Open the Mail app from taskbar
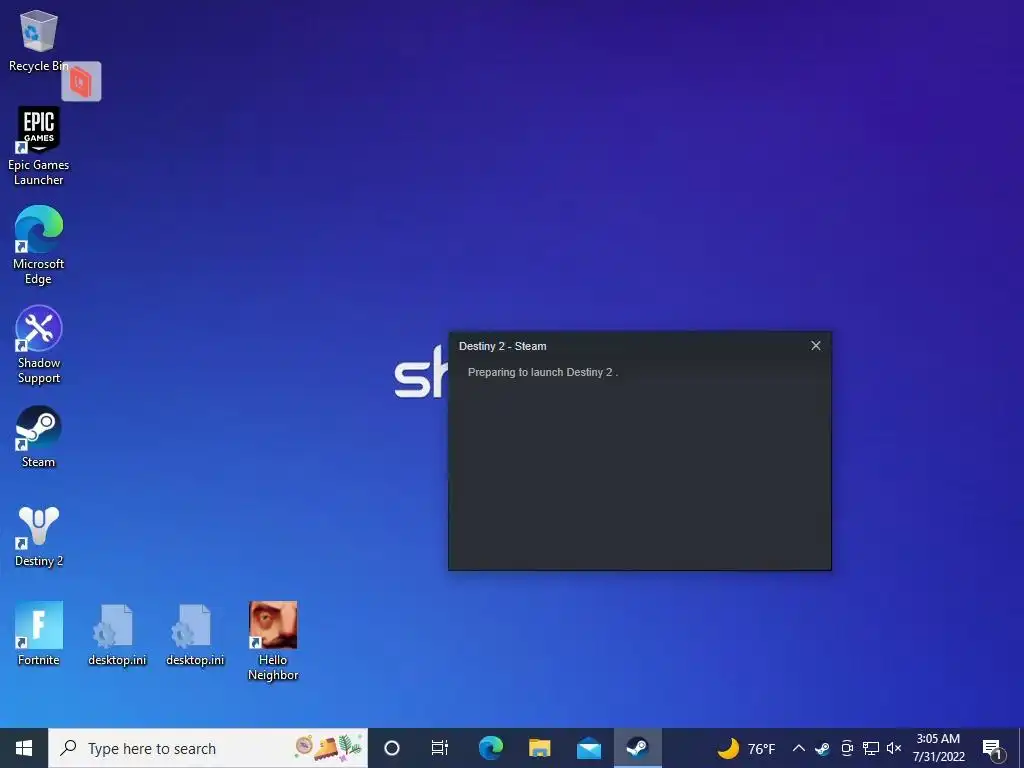This screenshot has height=768, width=1024. [588, 748]
